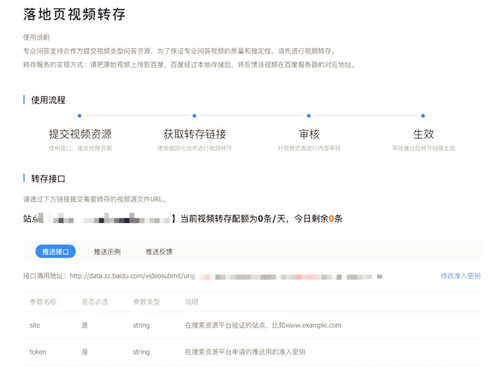
Task: Click the 是 required cell in site row
Action: click(85, 325)
